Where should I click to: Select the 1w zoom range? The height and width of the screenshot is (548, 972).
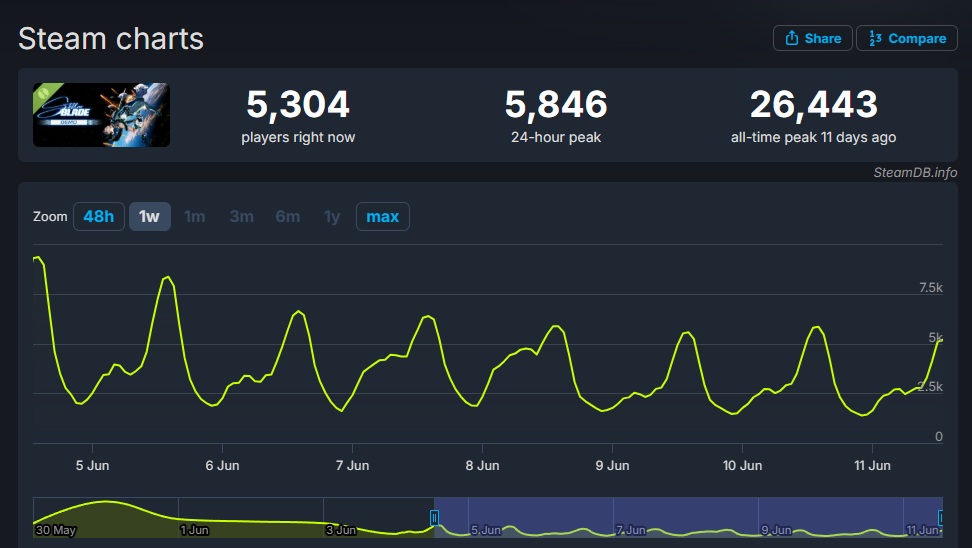point(149,216)
